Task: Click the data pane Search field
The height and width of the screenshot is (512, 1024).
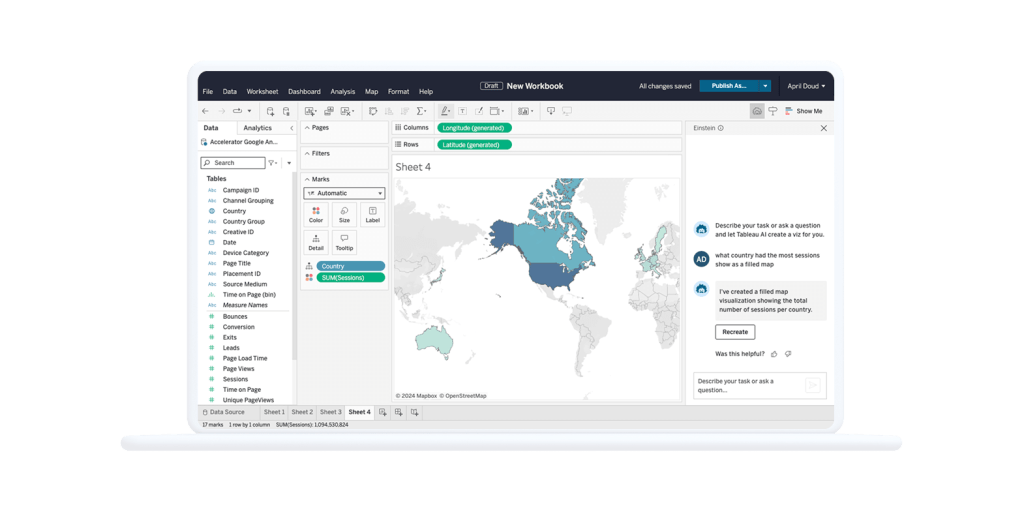Action: point(233,163)
